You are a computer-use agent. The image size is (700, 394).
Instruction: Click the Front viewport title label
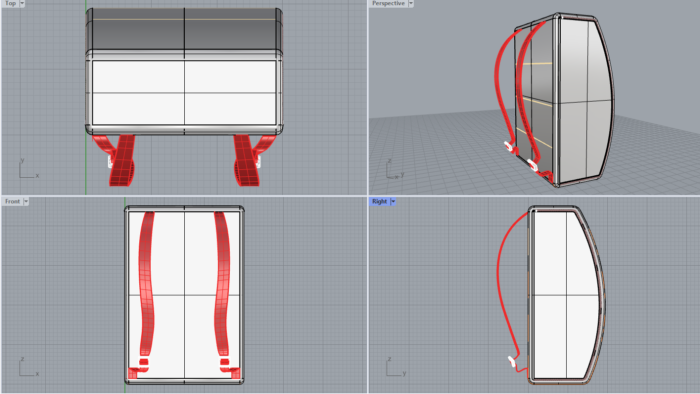pyautogui.click(x=12, y=201)
